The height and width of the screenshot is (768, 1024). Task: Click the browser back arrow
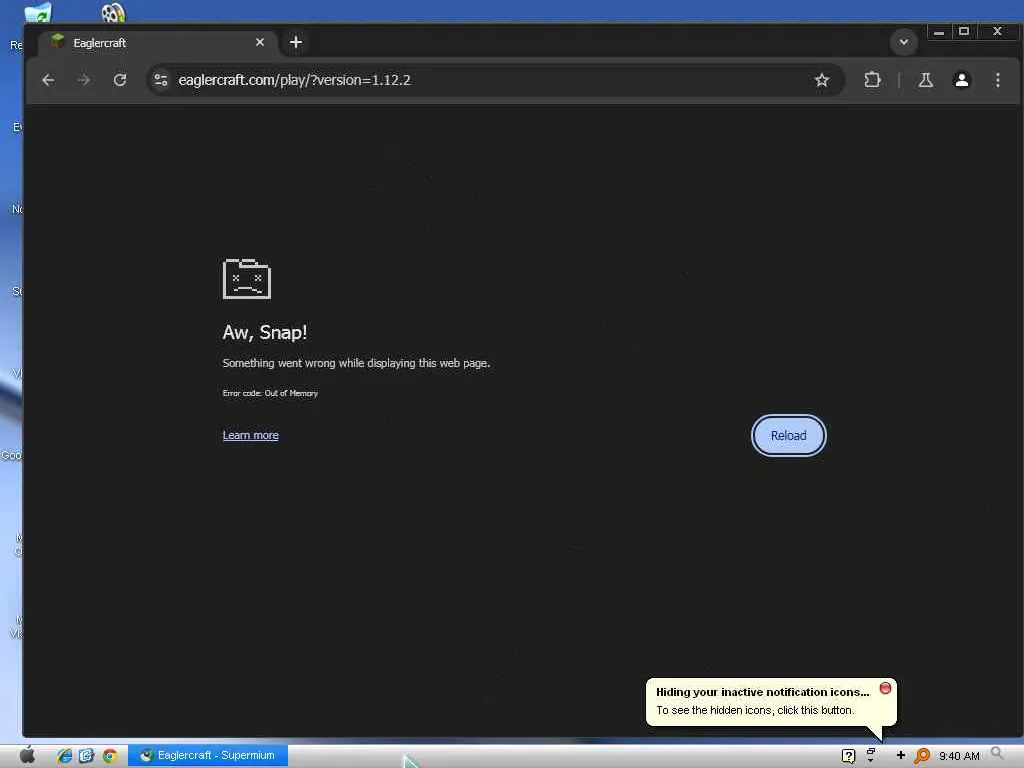[48, 80]
